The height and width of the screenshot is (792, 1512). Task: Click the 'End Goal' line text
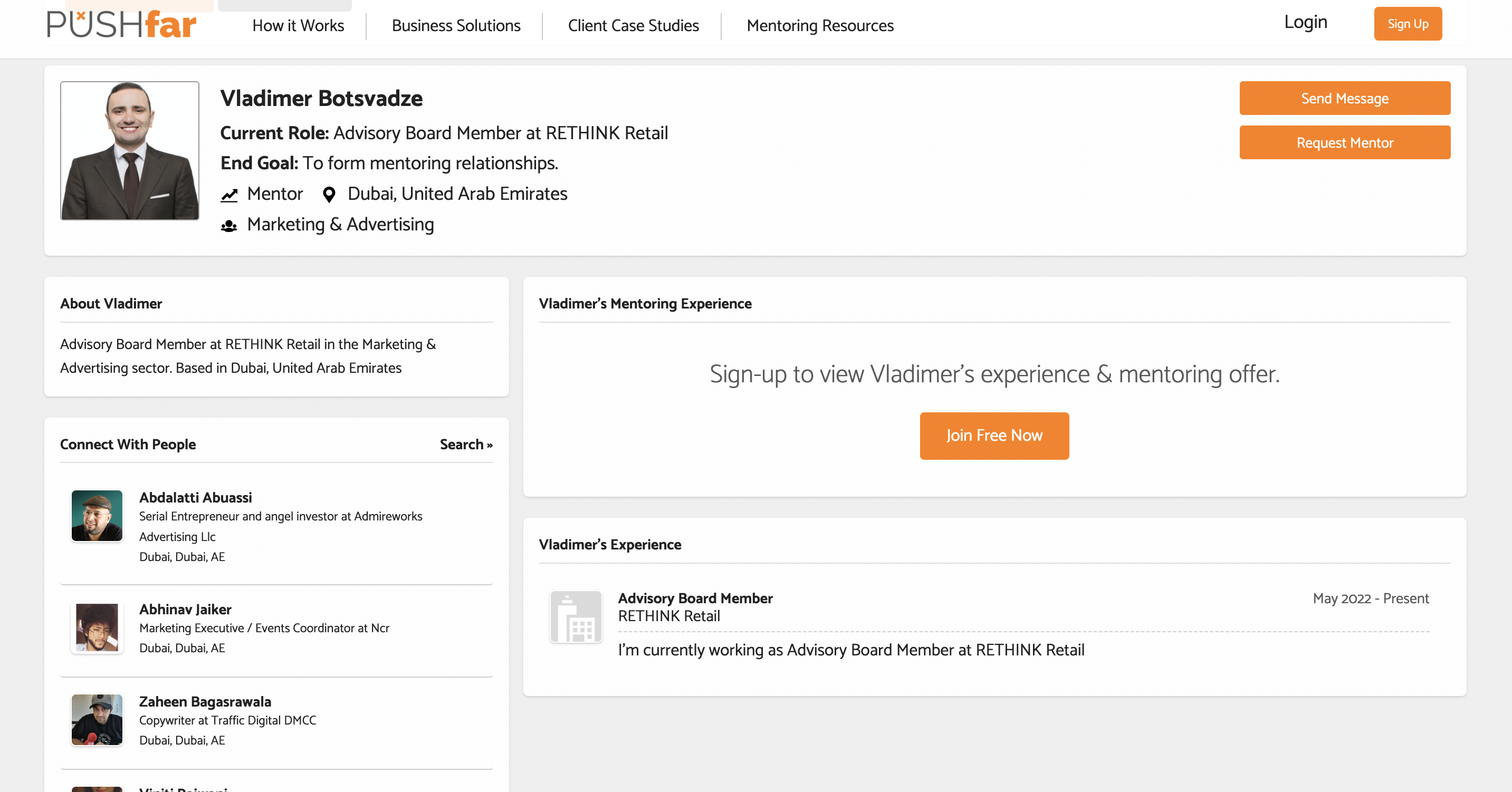point(389,163)
